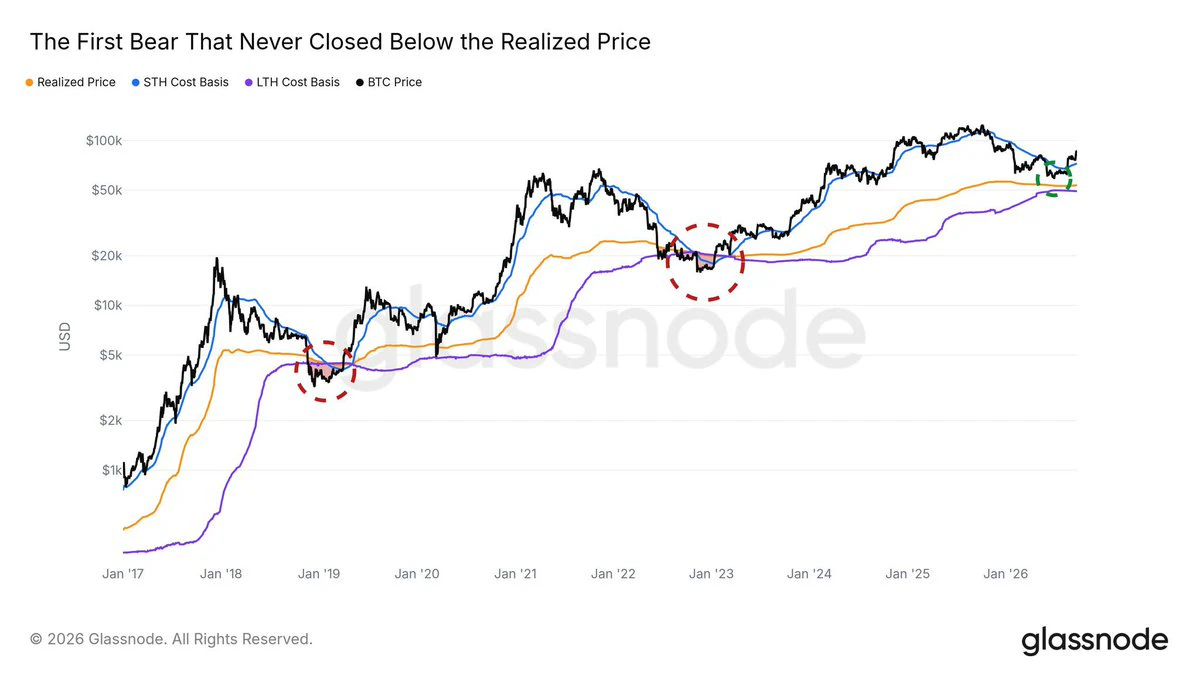Image resolution: width=1200 pixels, height=675 pixels.
Task: Toggle the BTC Price legend label
Action: (x=394, y=83)
